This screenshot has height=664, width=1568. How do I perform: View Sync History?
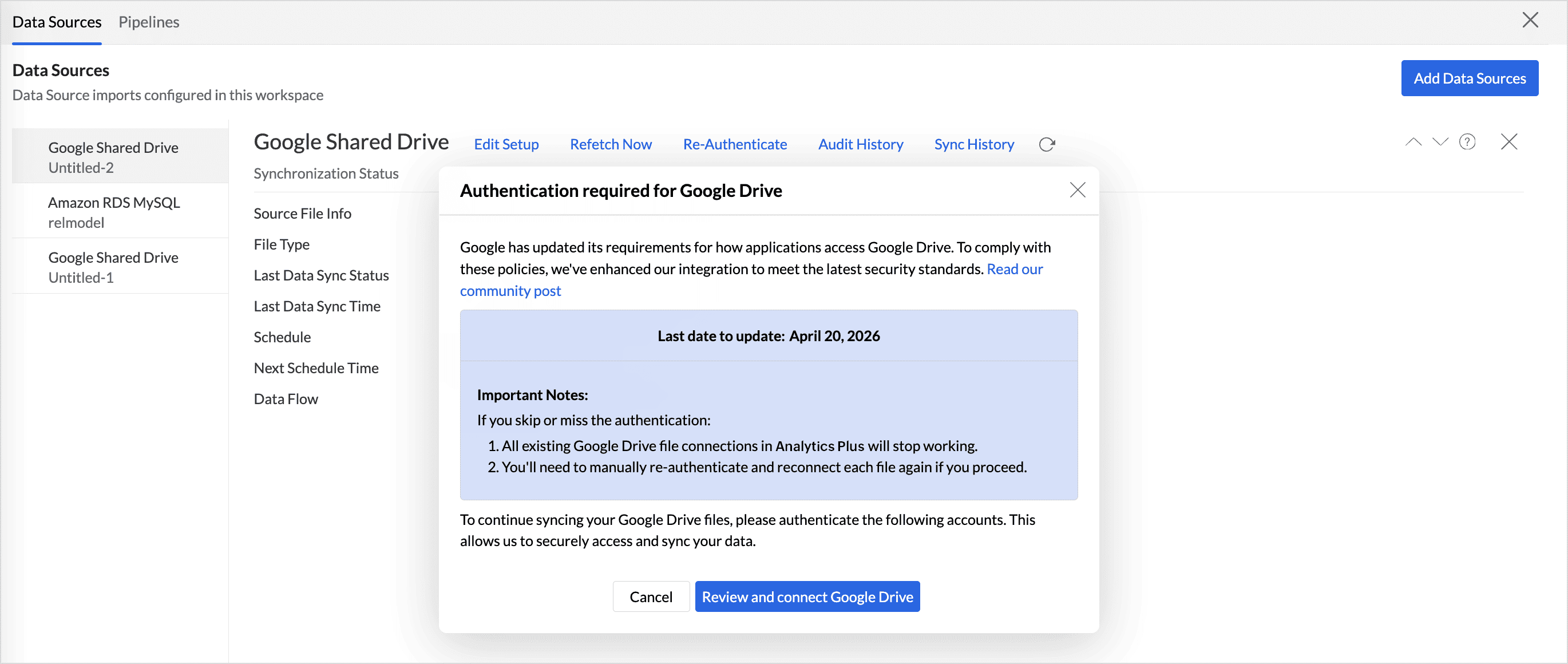pyautogui.click(x=973, y=144)
